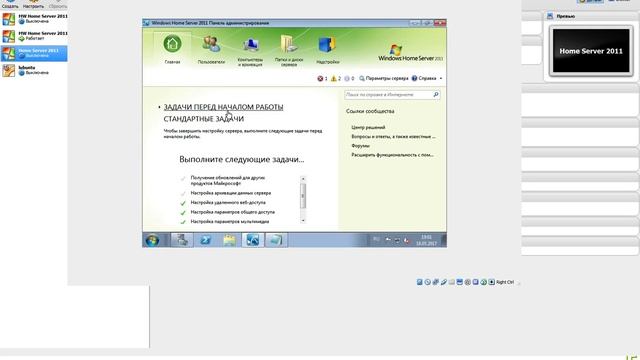Open the Форумы community link
Image resolution: width=640 pixels, height=360 pixels.
pyautogui.click(x=360, y=146)
